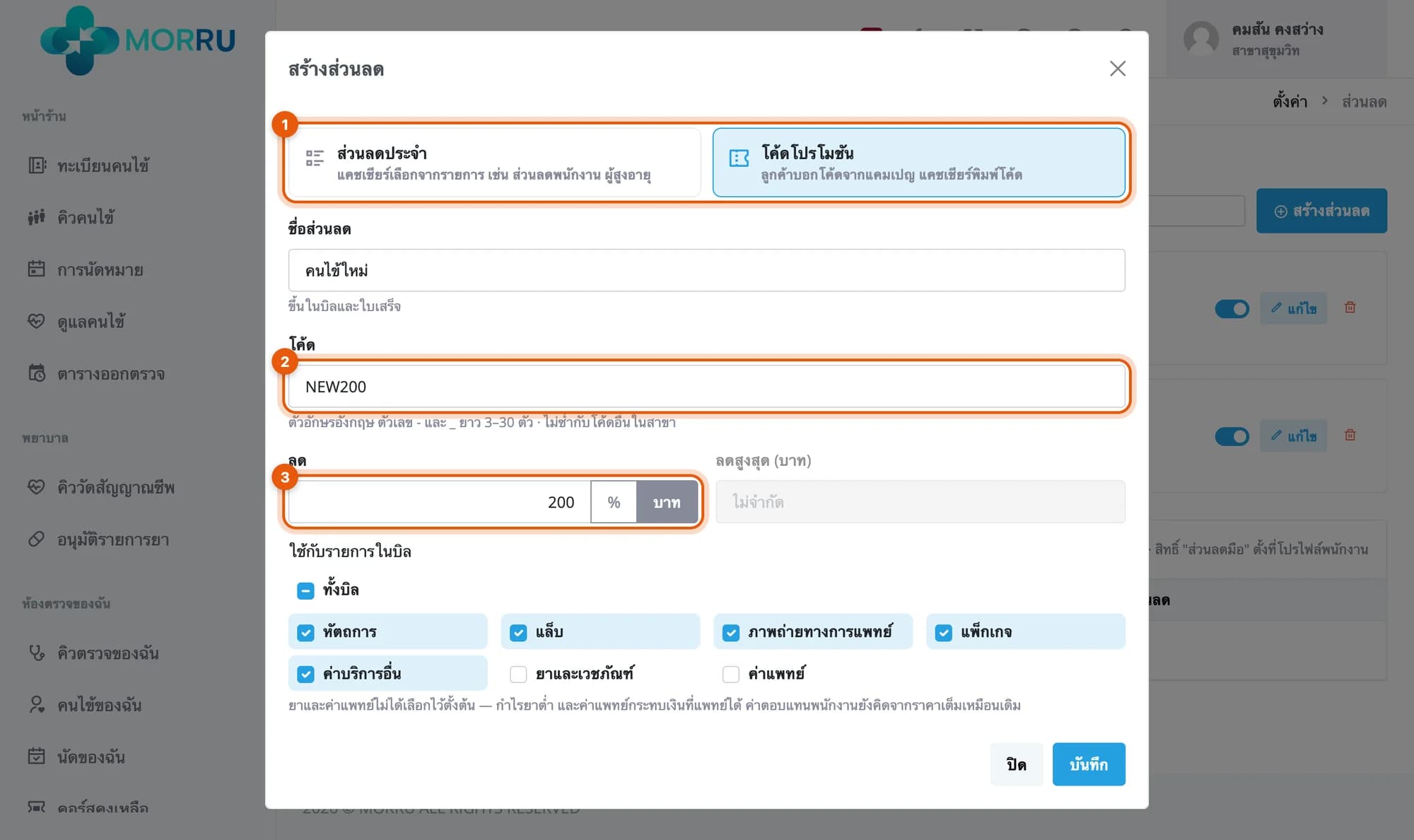The height and width of the screenshot is (840, 1414).
Task: Click the ส่วนลดประจำ list icon
Action: click(x=315, y=158)
